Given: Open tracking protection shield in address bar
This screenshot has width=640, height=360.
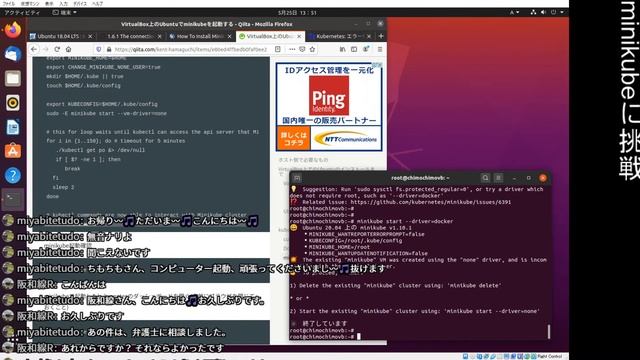Looking at the screenshot, I should coord(98,49).
